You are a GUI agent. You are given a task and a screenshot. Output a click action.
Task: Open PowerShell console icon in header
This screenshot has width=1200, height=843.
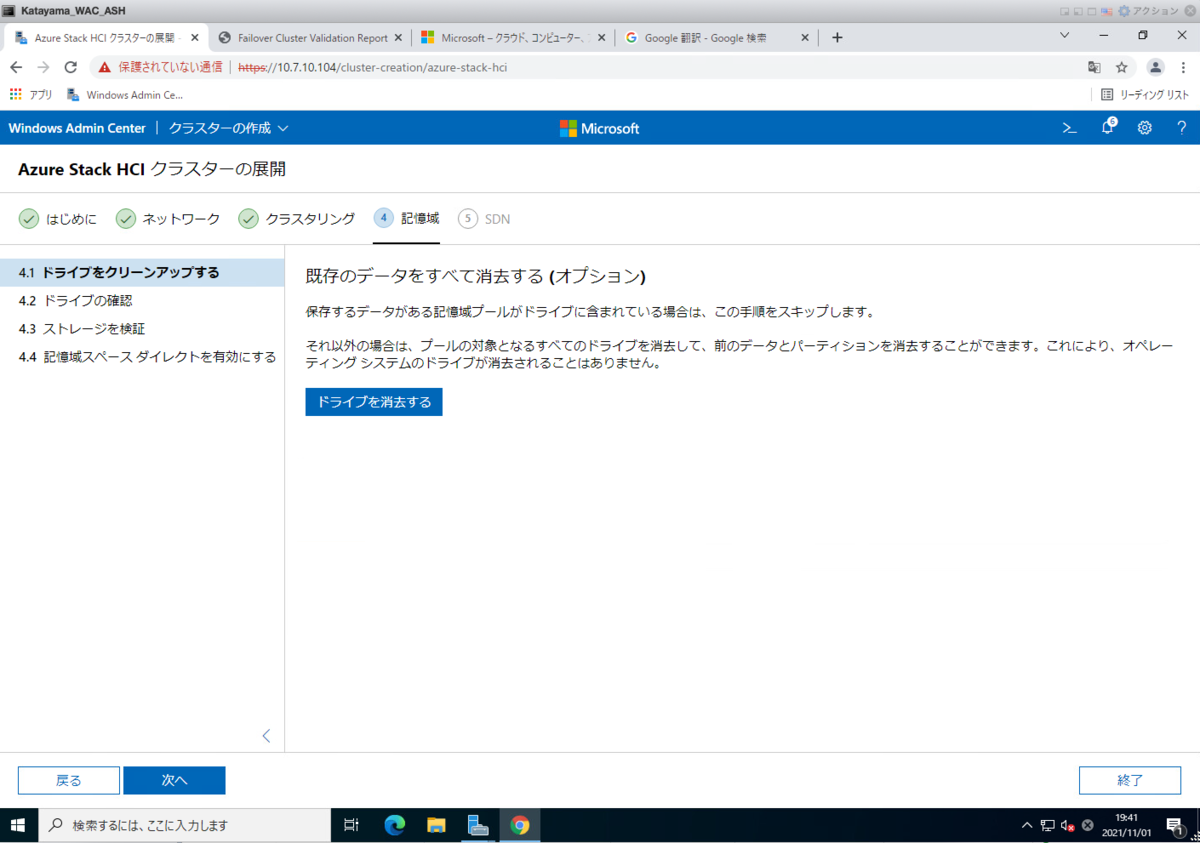coord(1069,128)
